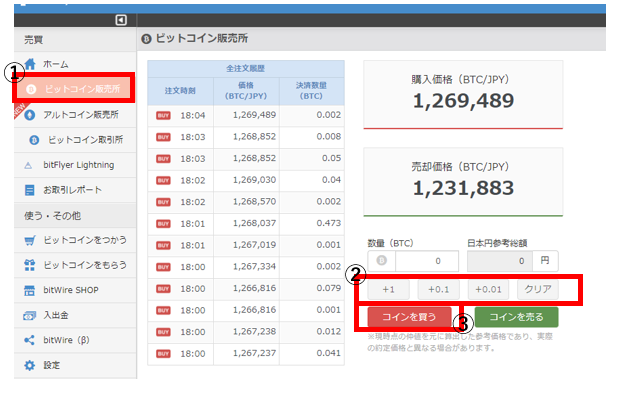This screenshot has height=396, width=619.
Task: Click the red コインを買う button
Action: 409,317
